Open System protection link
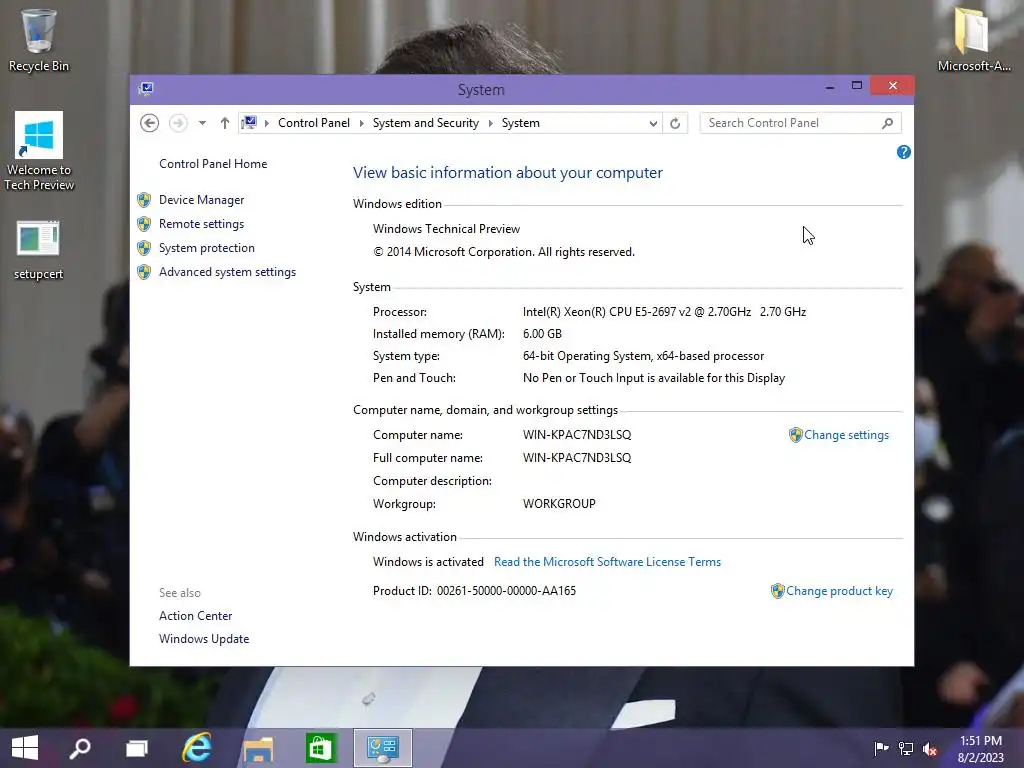The width and height of the screenshot is (1024, 768). [x=206, y=248]
